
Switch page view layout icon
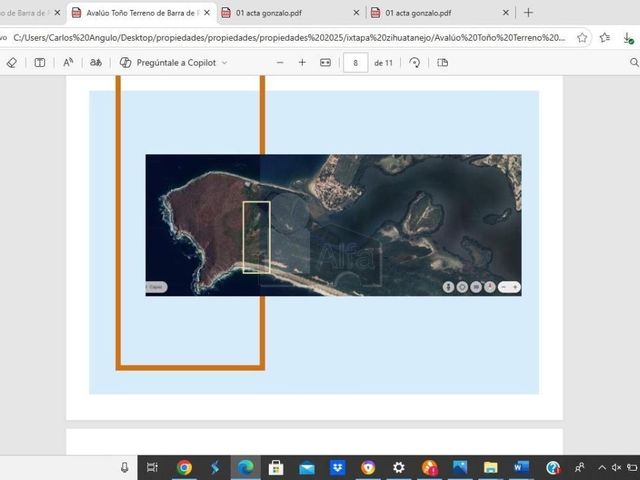point(442,62)
